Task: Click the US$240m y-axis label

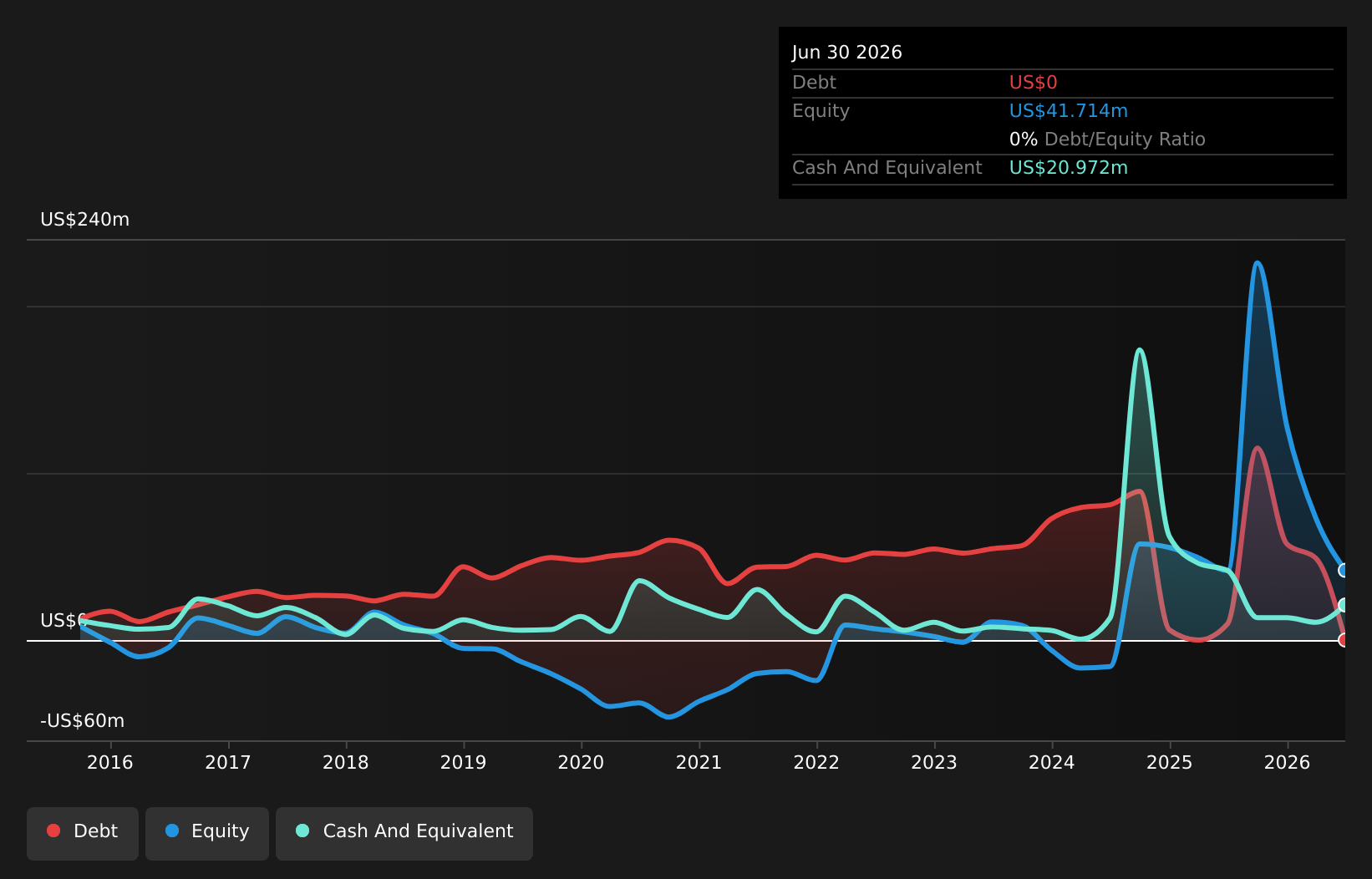Action: [x=85, y=220]
